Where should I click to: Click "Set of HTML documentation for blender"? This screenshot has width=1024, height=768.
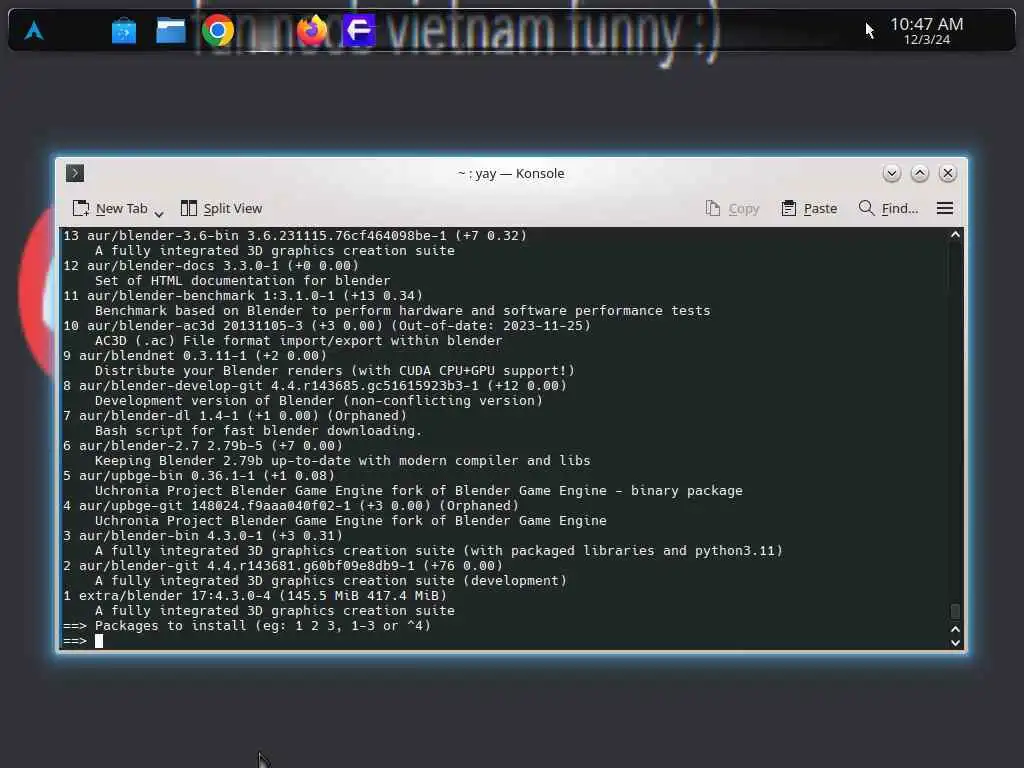[242, 280]
